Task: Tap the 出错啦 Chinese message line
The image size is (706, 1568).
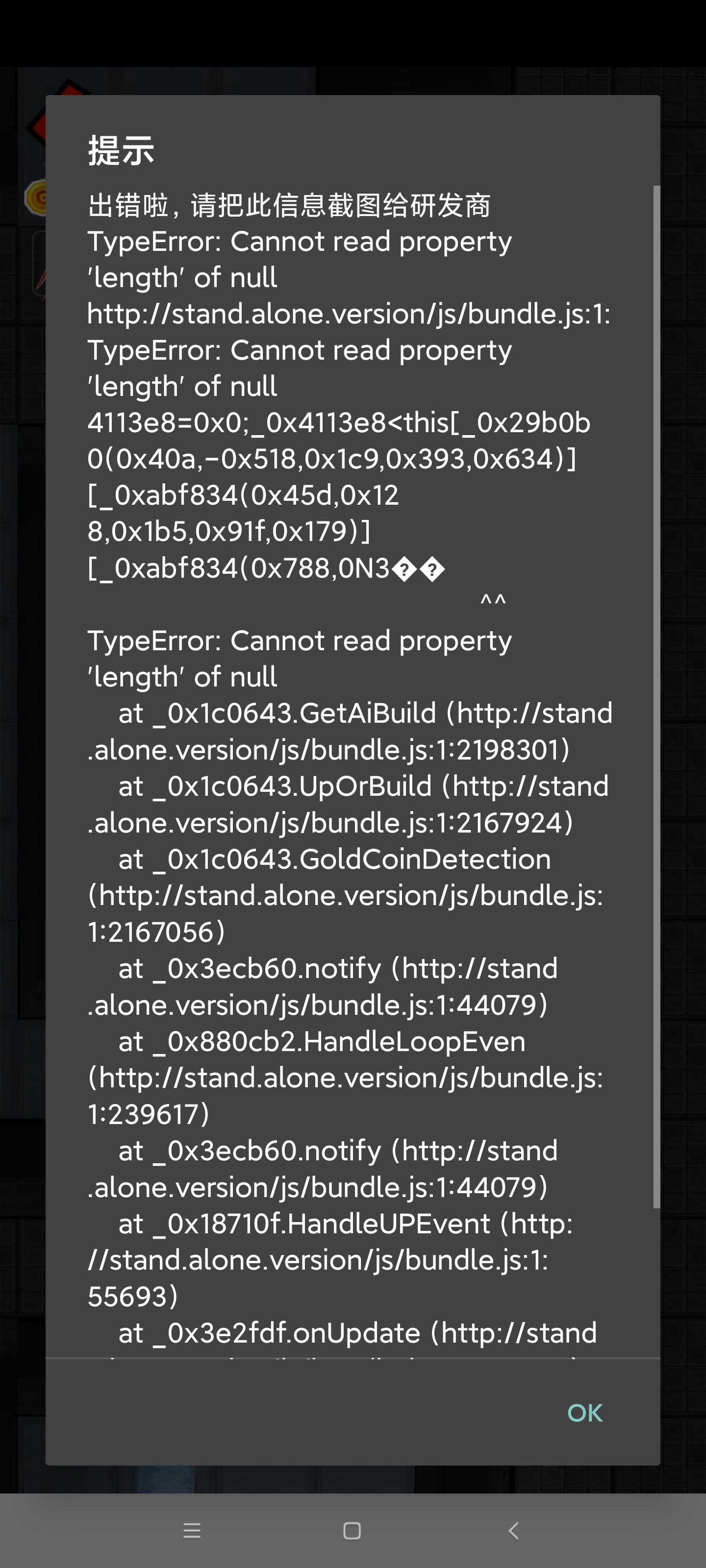Action: (x=289, y=206)
